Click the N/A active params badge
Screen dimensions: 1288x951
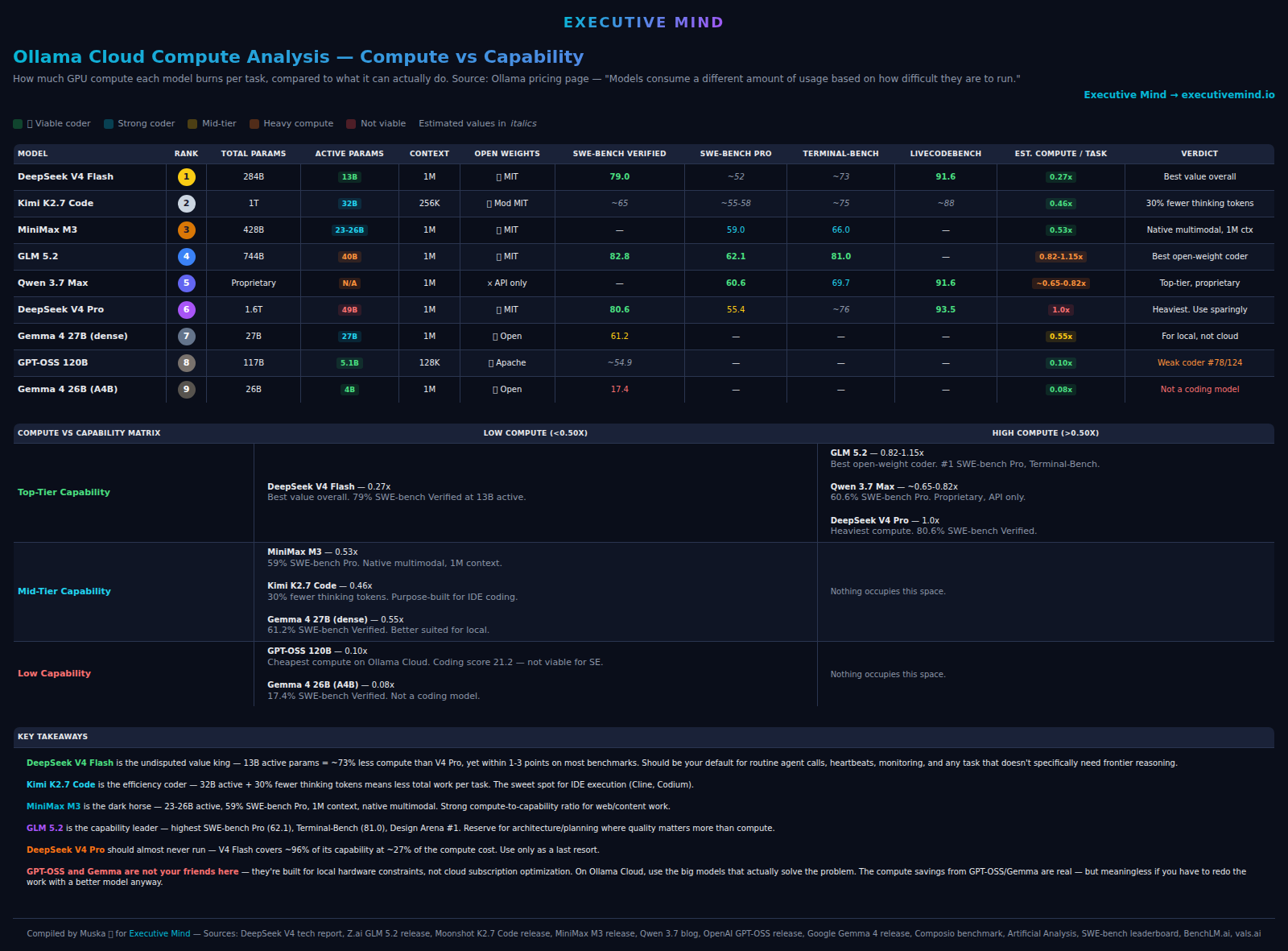tap(349, 283)
